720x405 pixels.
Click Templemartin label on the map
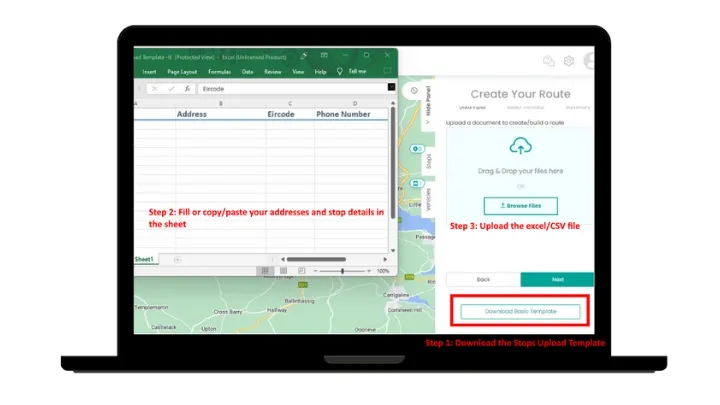(151, 307)
